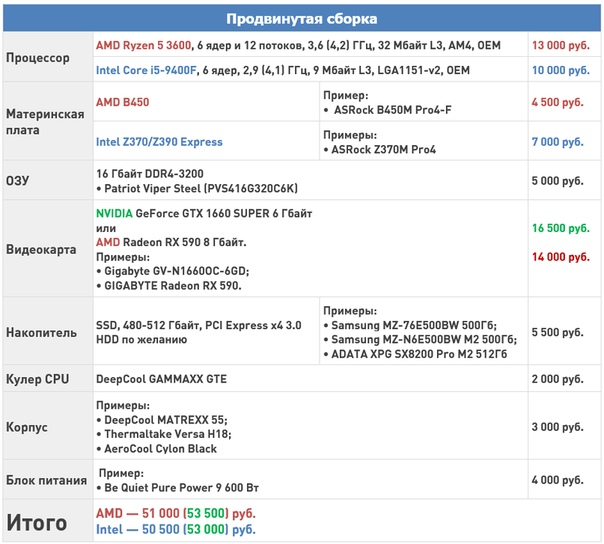The image size is (604, 544).
Task: Click the 'Материнская плата' row label
Action: click(45, 122)
